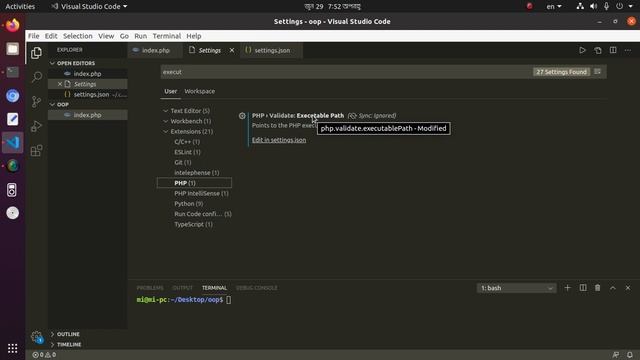Image resolution: width=640 pixels, height=360 pixels.
Task: Select TypeScript (1) settings category
Action: click(193, 224)
